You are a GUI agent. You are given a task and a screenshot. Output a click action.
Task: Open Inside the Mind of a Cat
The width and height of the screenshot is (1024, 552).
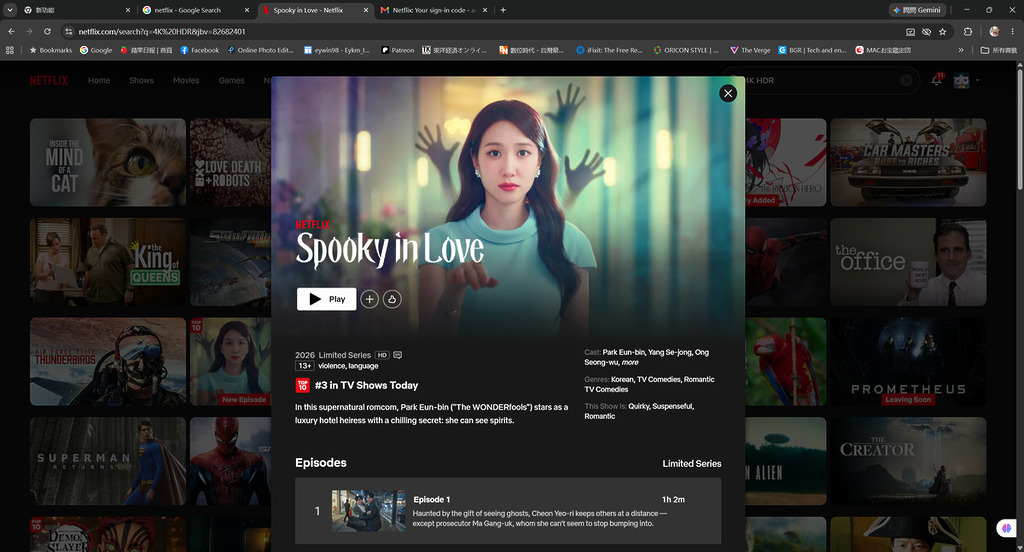(x=108, y=162)
